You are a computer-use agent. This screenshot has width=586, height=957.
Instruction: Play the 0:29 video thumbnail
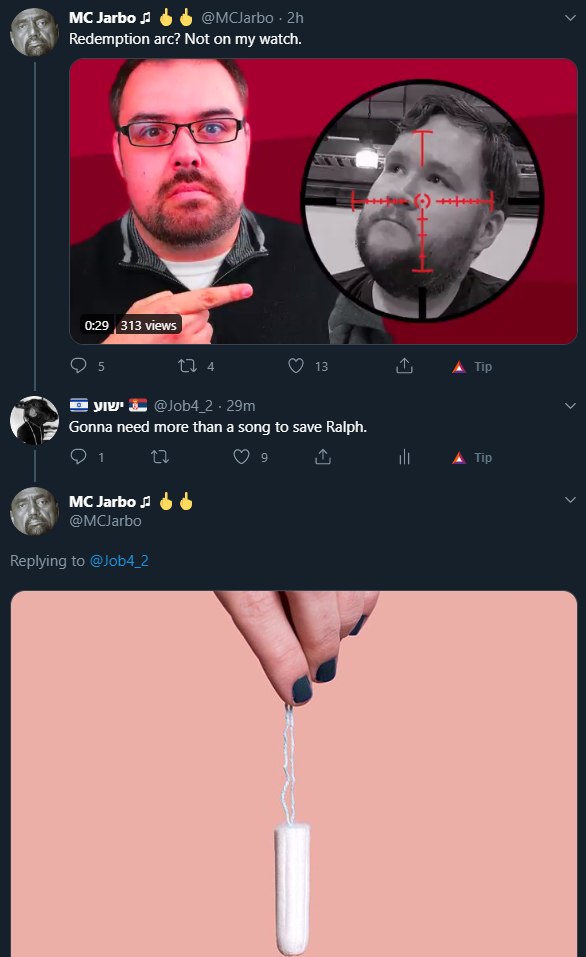(x=323, y=201)
